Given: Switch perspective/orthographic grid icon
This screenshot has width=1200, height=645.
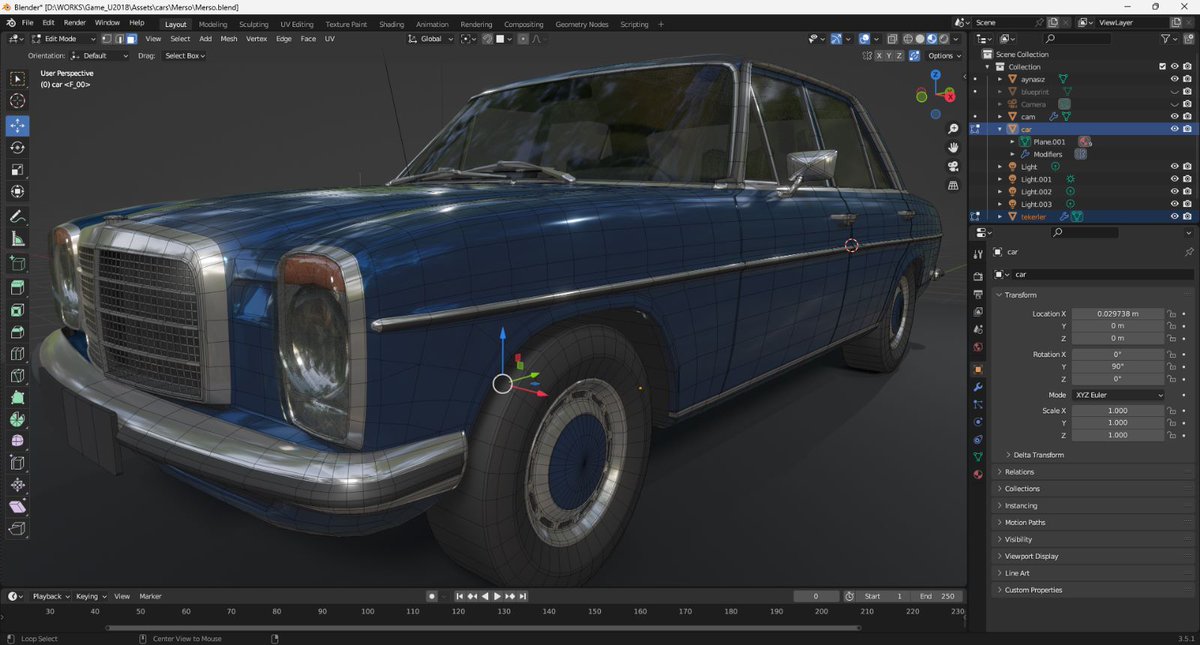Looking at the screenshot, I should pos(953,186).
